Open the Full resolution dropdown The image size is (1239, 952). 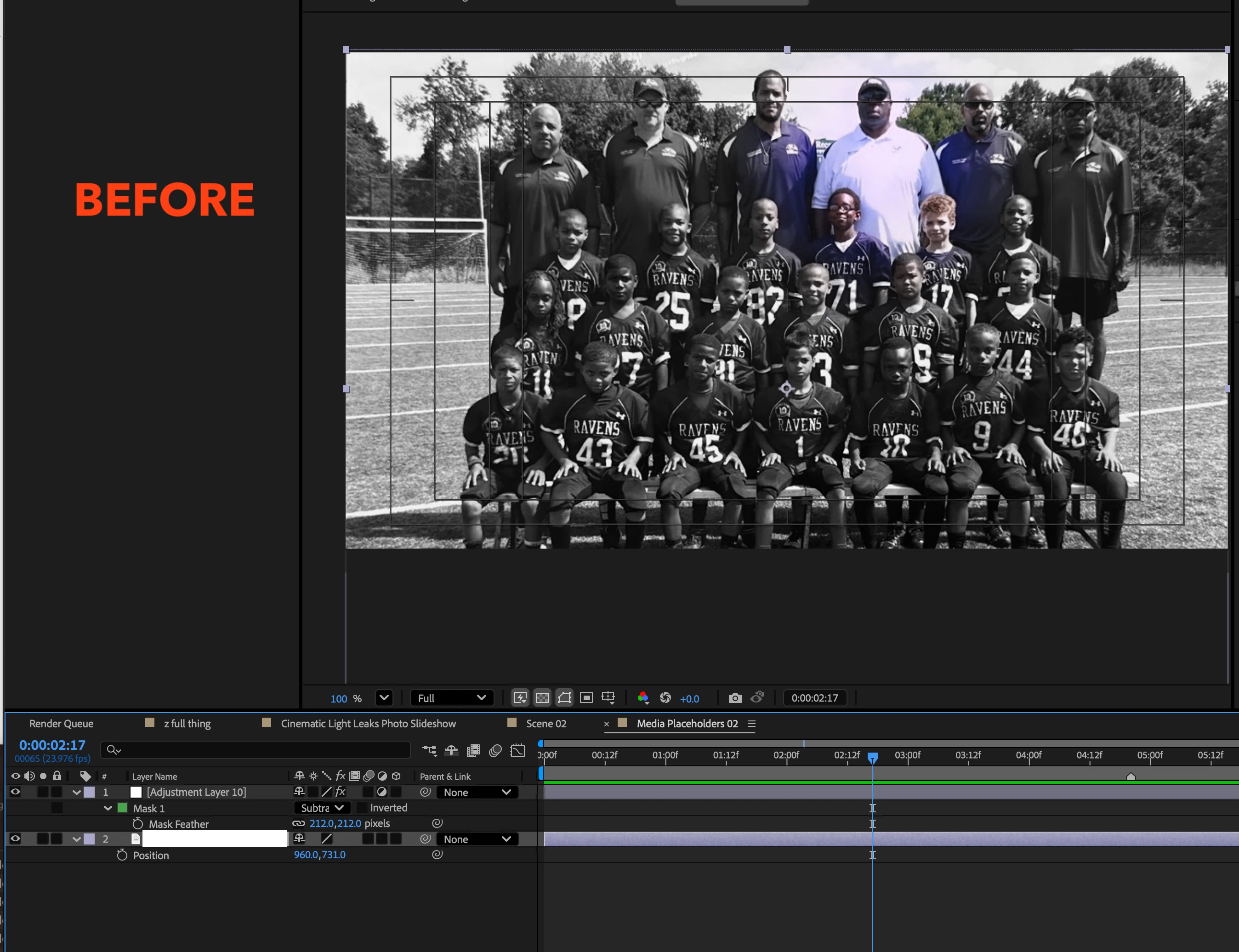(451, 697)
